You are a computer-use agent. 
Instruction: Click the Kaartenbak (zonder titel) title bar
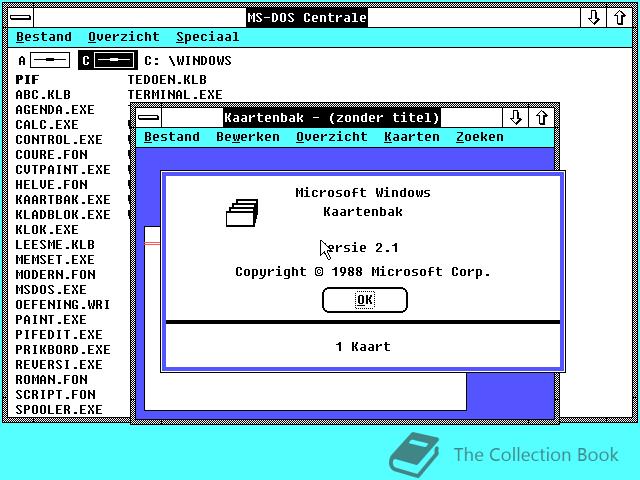pyautogui.click(x=332, y=118)
